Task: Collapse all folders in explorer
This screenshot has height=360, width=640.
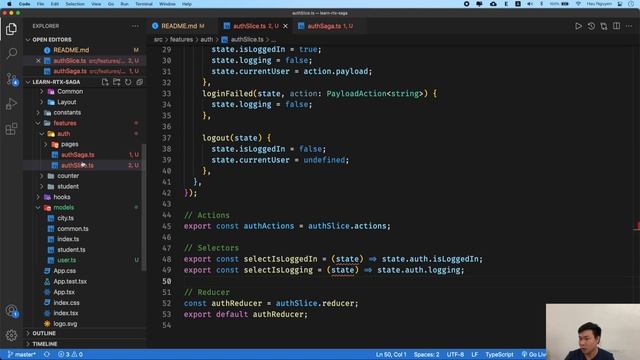Action: coord(140,82)
